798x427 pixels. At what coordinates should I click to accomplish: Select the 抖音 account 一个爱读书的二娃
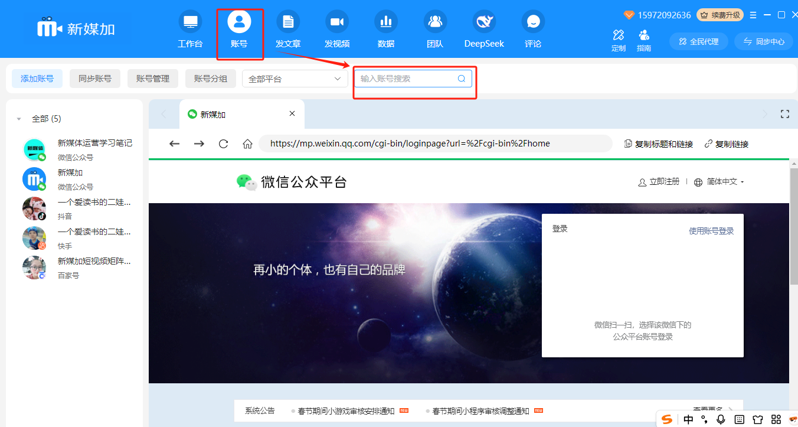click(x=75, y=209)
